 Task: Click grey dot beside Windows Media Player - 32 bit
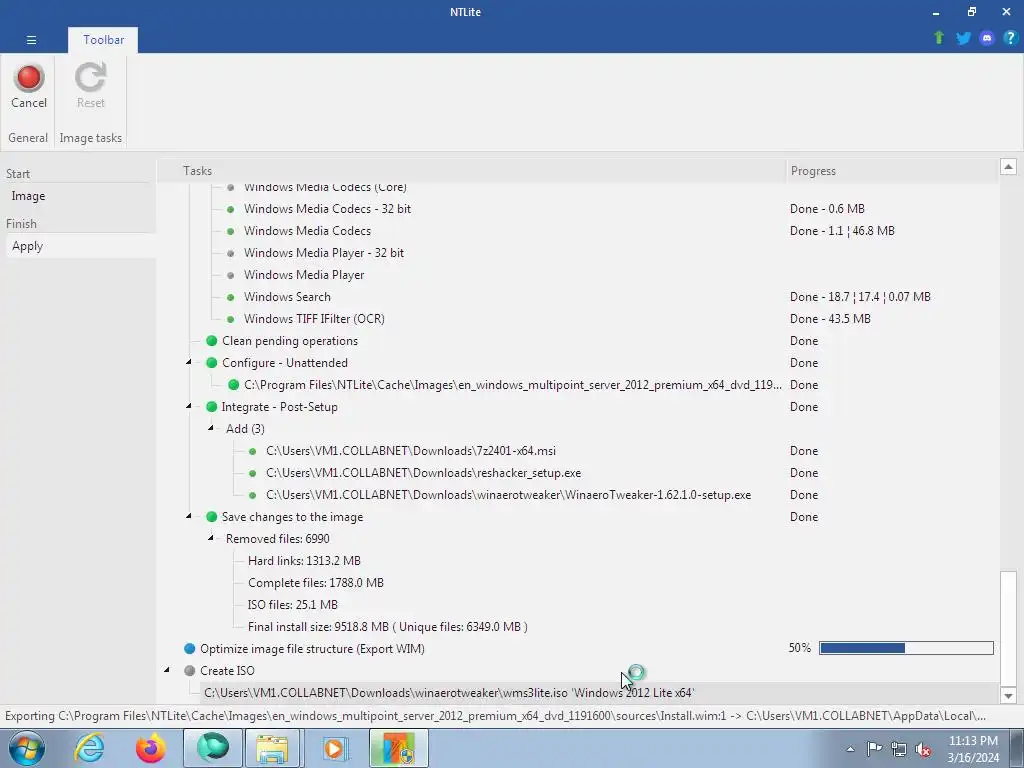pos(231,253)
